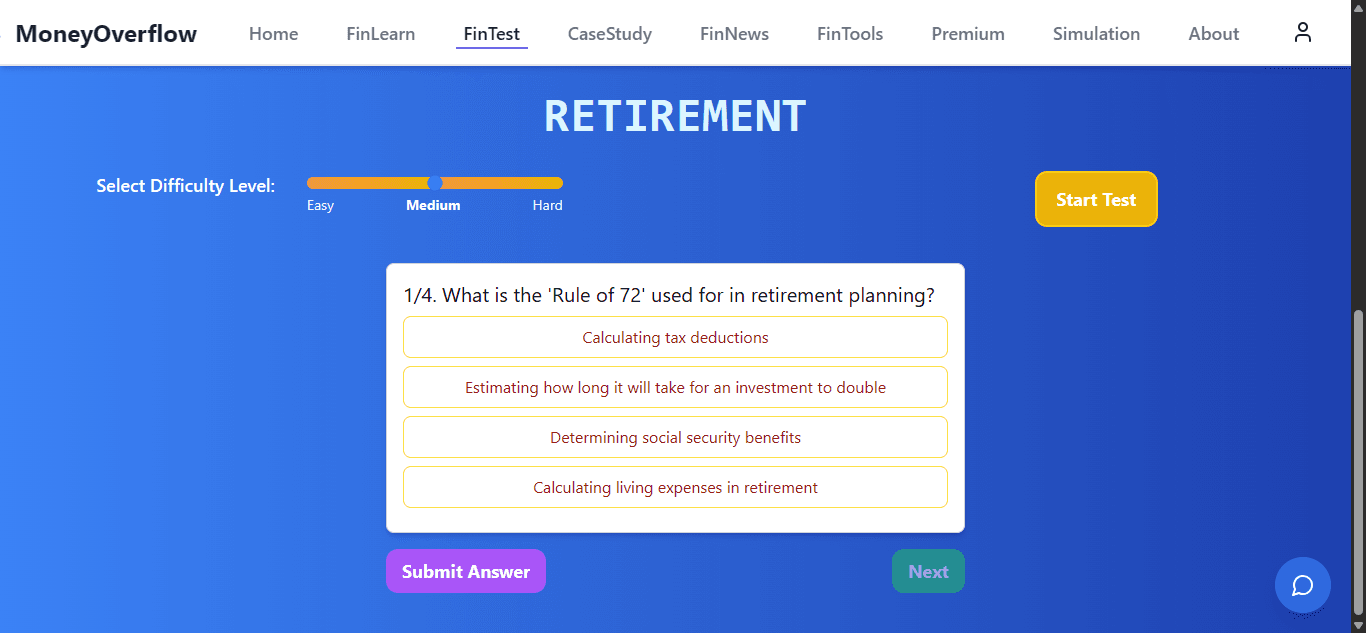Visit the Premium page

click(x=968, y=33)
